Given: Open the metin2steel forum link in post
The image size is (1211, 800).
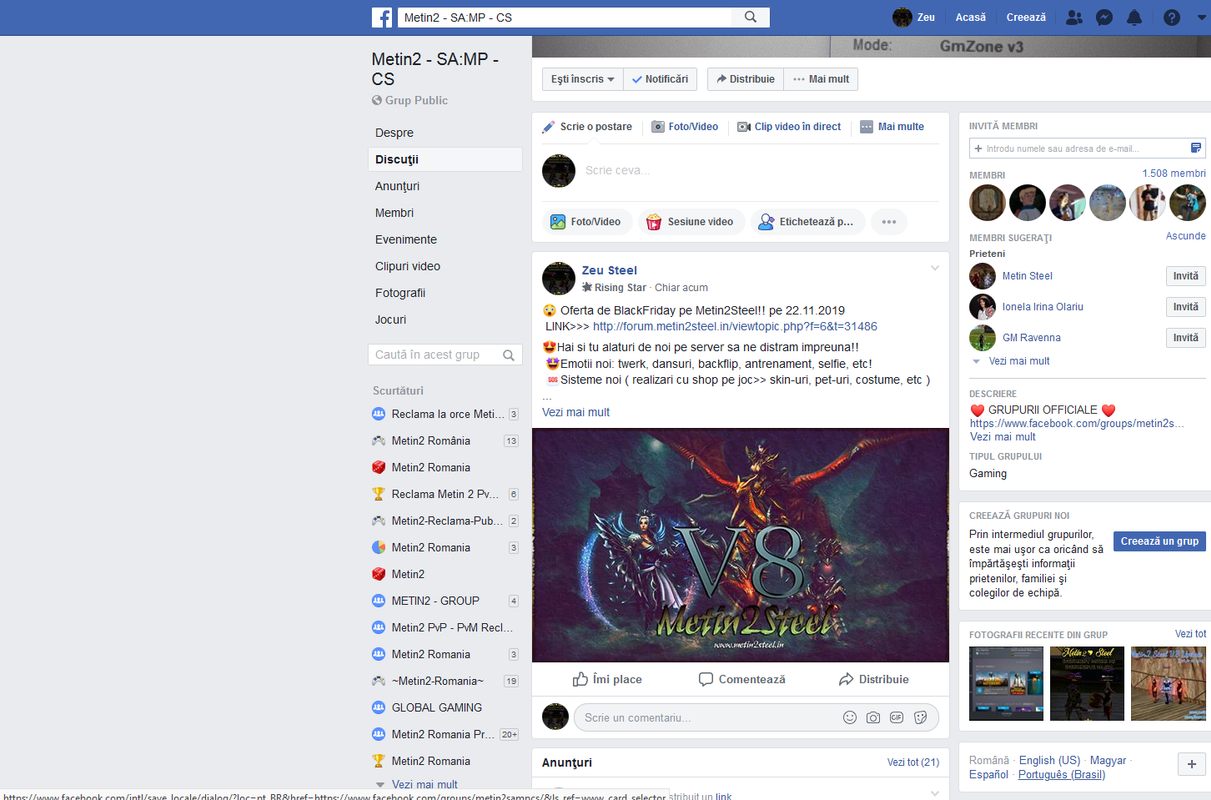Looking at the screenshot, I should click(735, 326).
